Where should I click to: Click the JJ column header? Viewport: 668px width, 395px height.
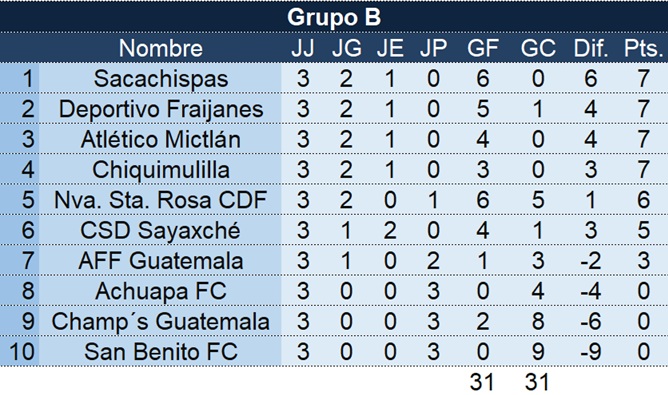[x=303, y=48]
